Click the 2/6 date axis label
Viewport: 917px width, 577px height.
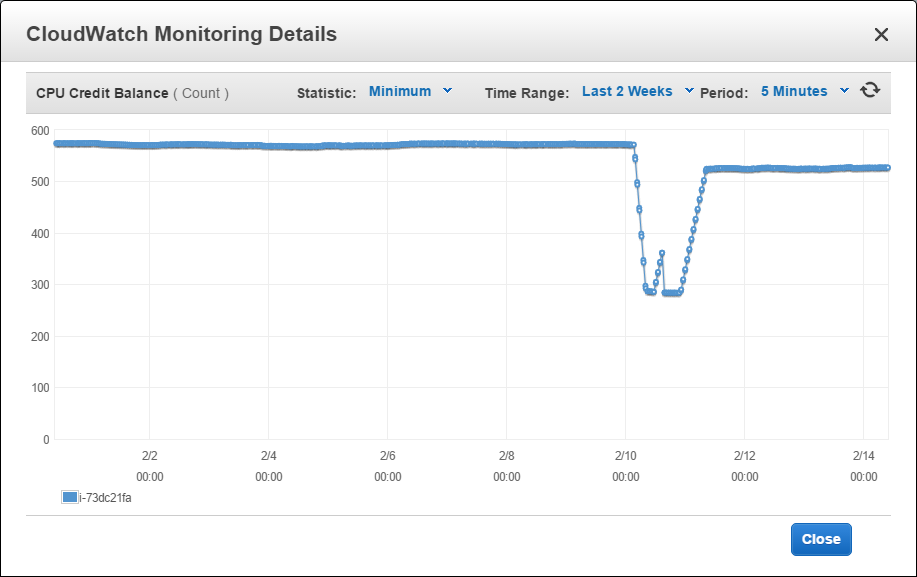(388, 455)
